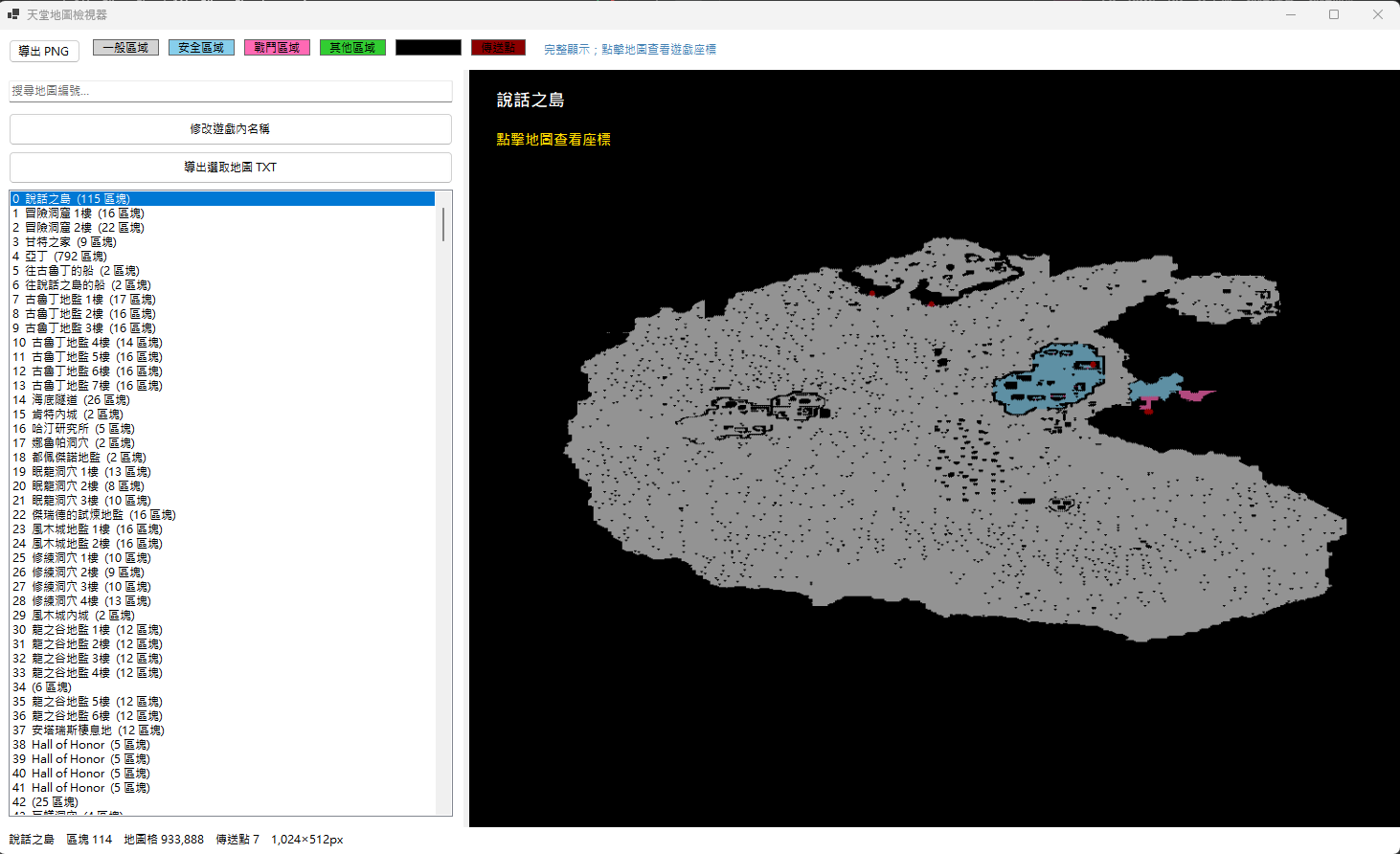Click the dark red 傳送點 legend swatch
The width and height of the screenshot is (1400, 854).
[498, 47]
